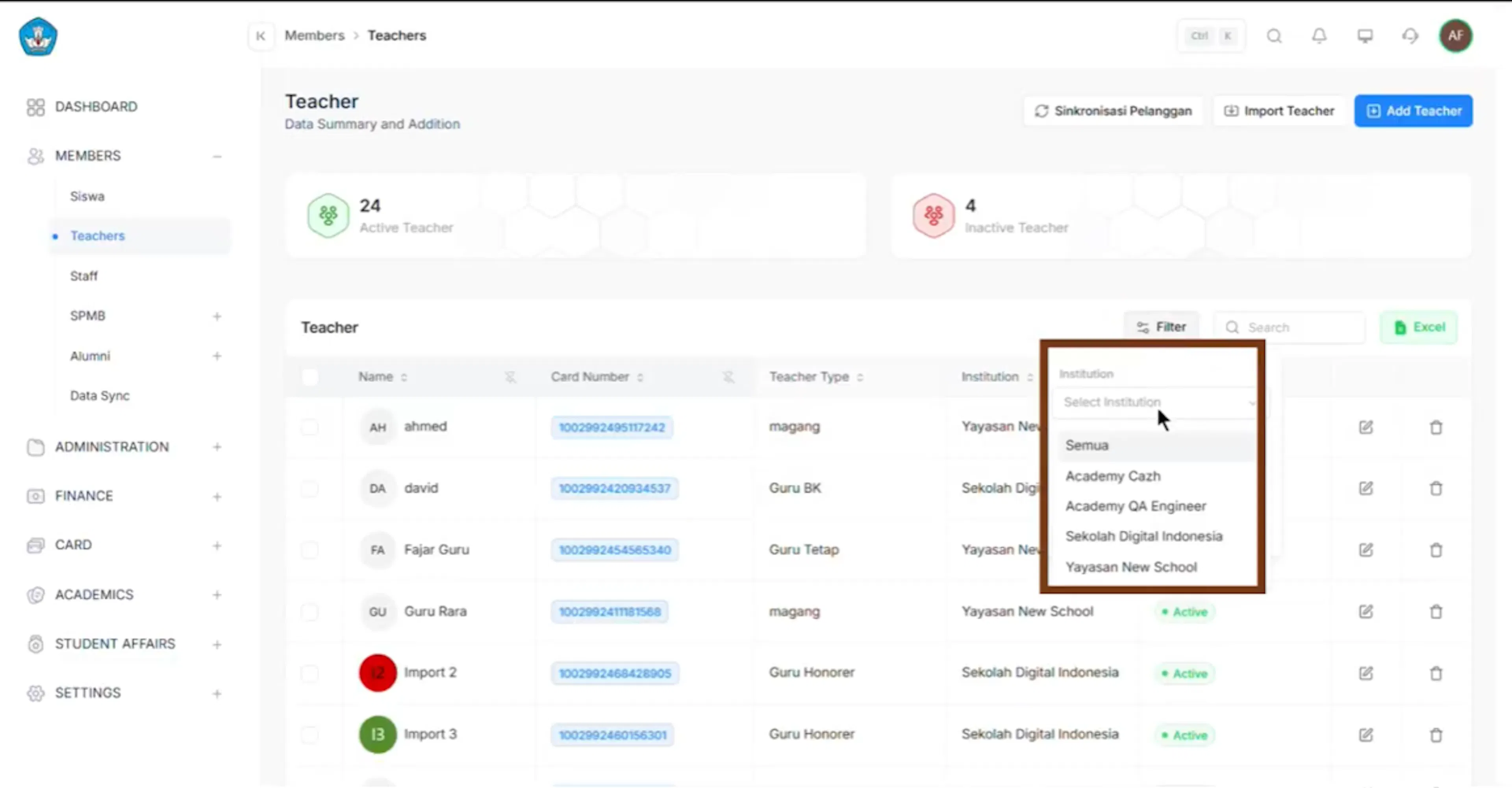
Task: Click Sinkronisasi Pelanggan button
Action: point(1113,111)
